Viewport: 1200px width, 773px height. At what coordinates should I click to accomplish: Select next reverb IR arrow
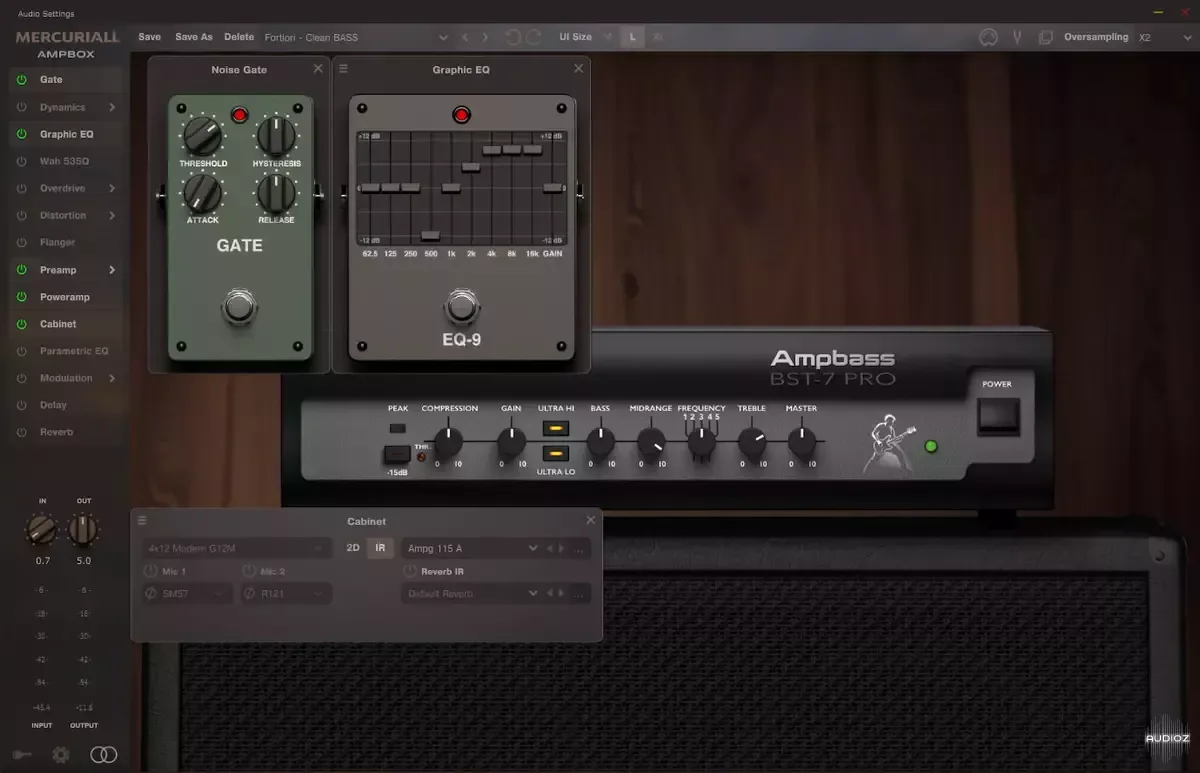pyautogui.click(x=561, y=593)
